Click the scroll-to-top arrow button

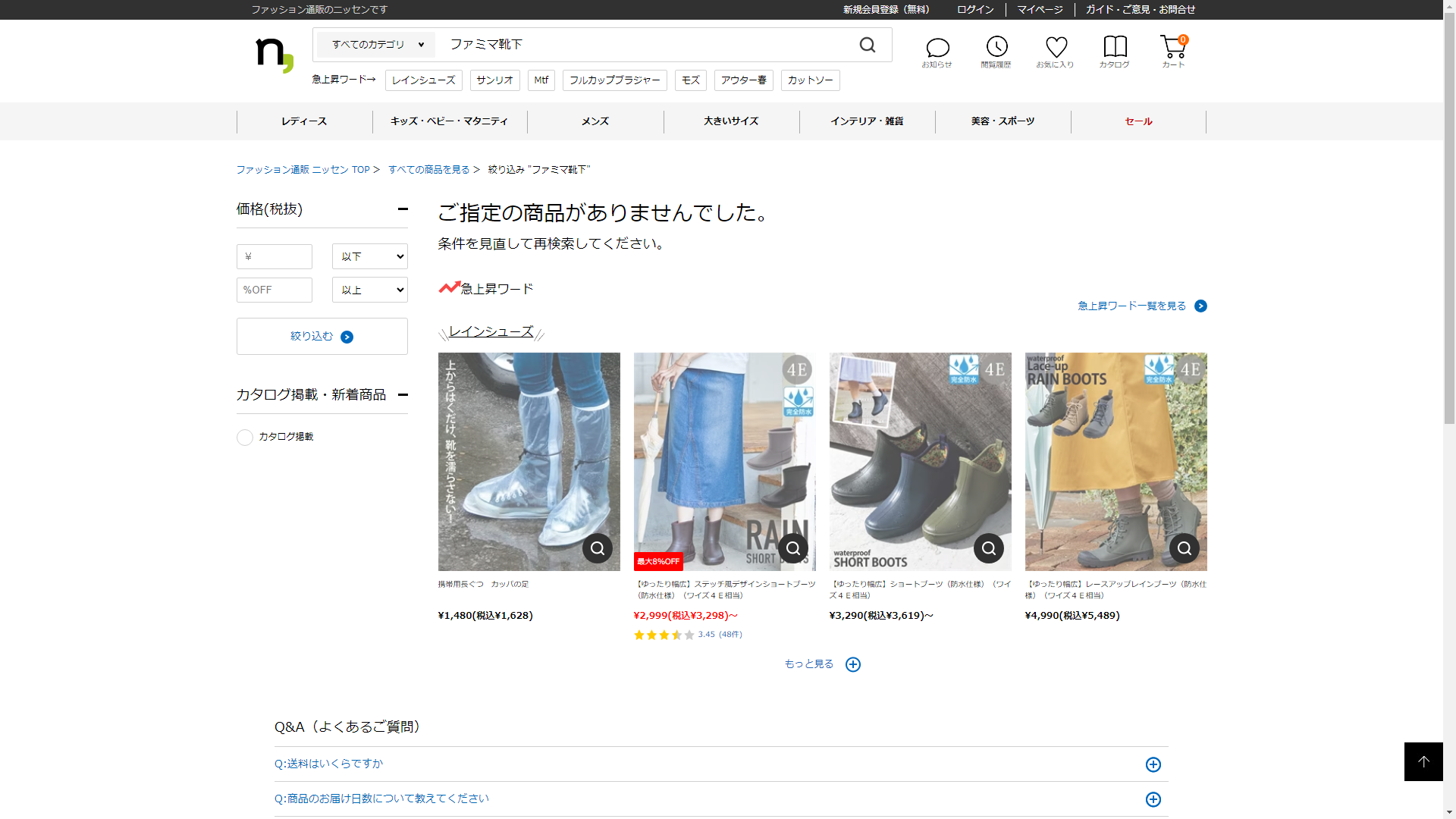click(1423, 761)
